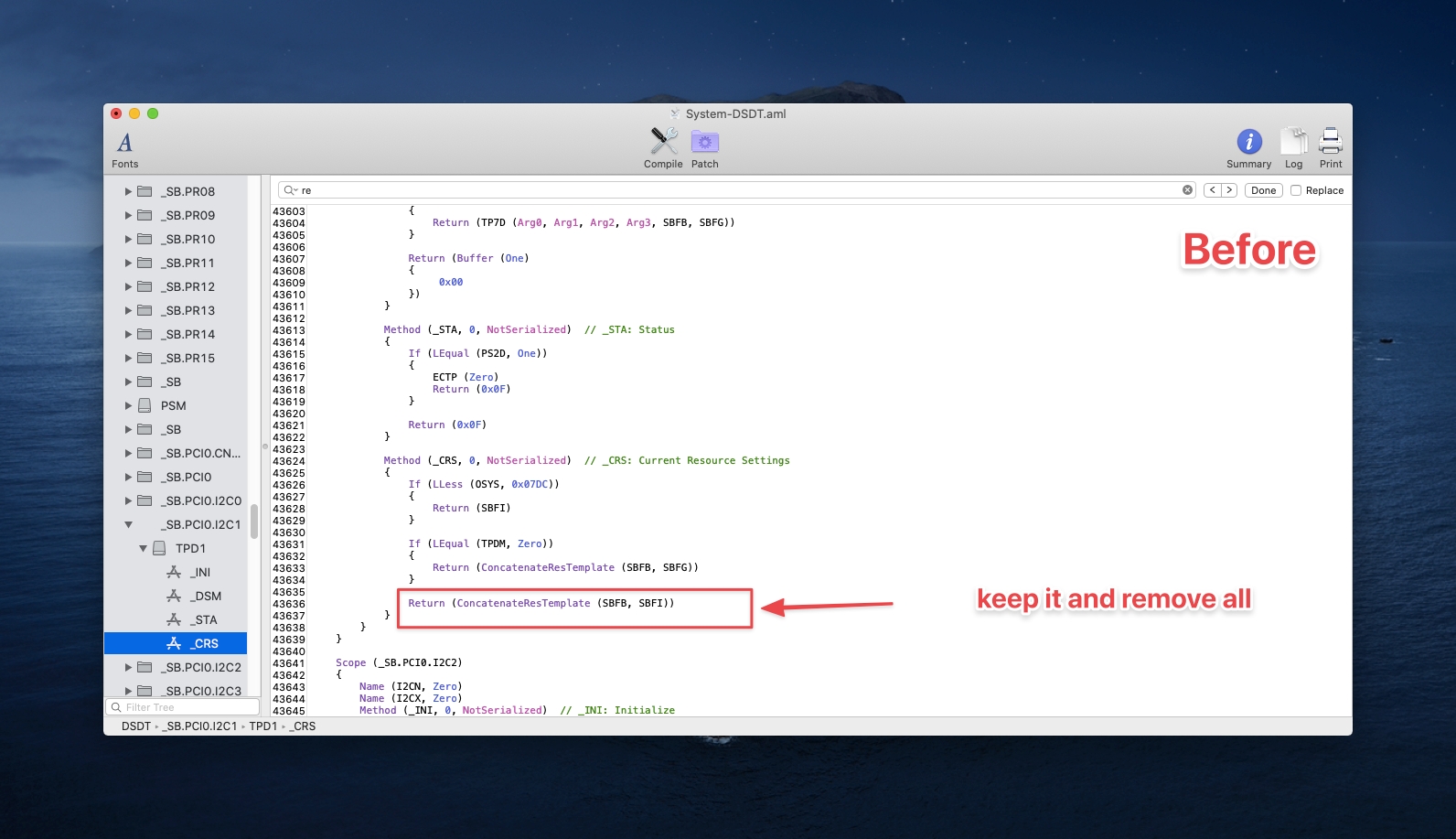The width and height of the screenshot is (1456, 839).
Task: Collapse the TPD1 device node
Action: (x=144, y=549)
